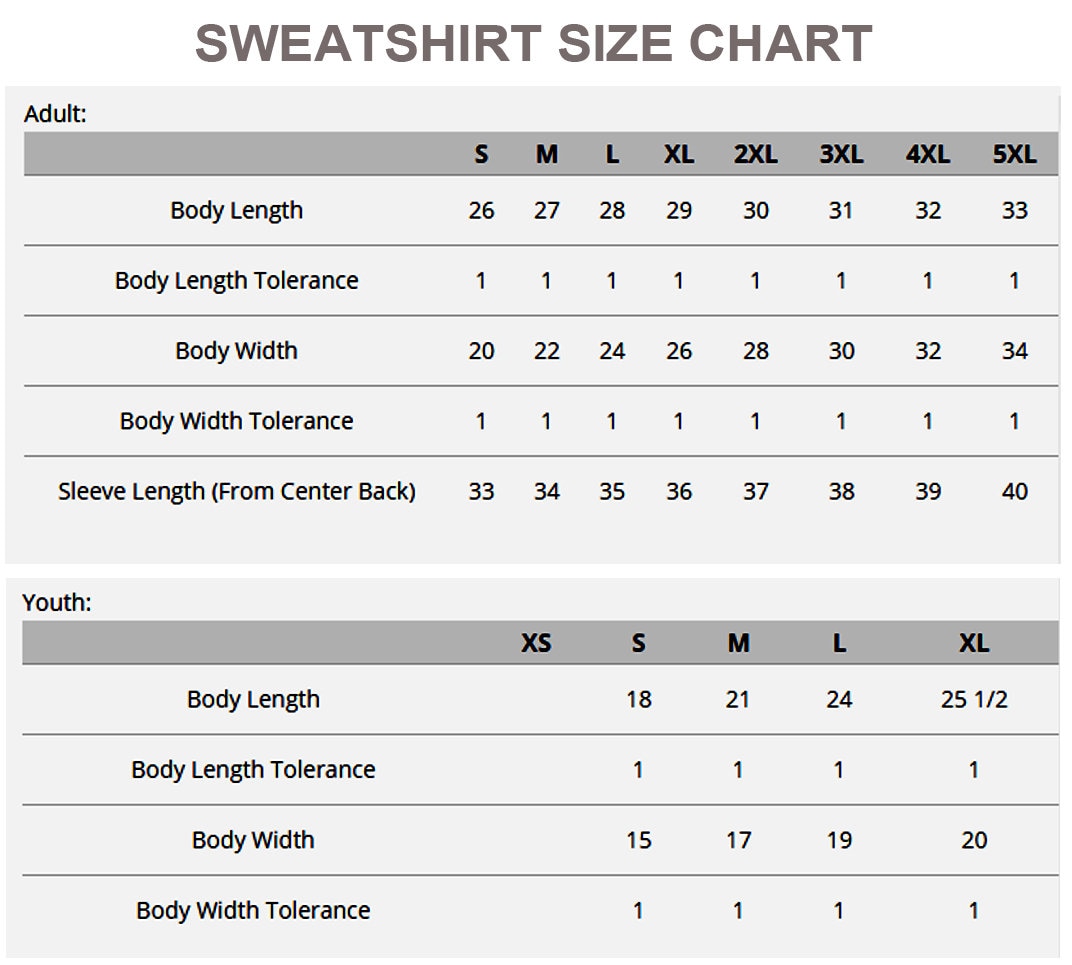The width and height of the screenshot is (1072, 965).
Task: Select the Youth Body Width row label
Action: 253,840
